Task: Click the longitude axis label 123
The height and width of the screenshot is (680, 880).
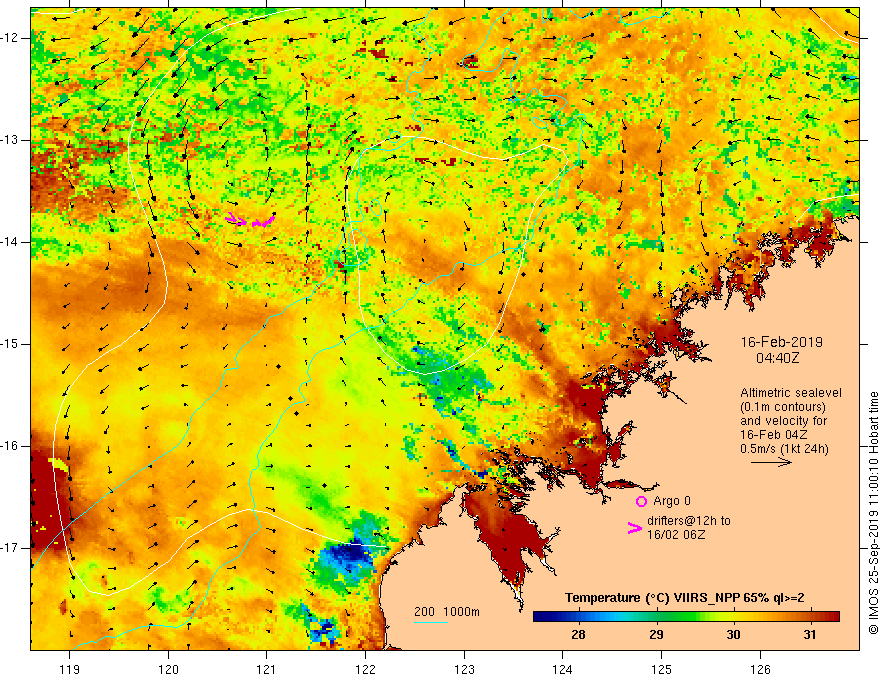Action: (x=464, y=669)
